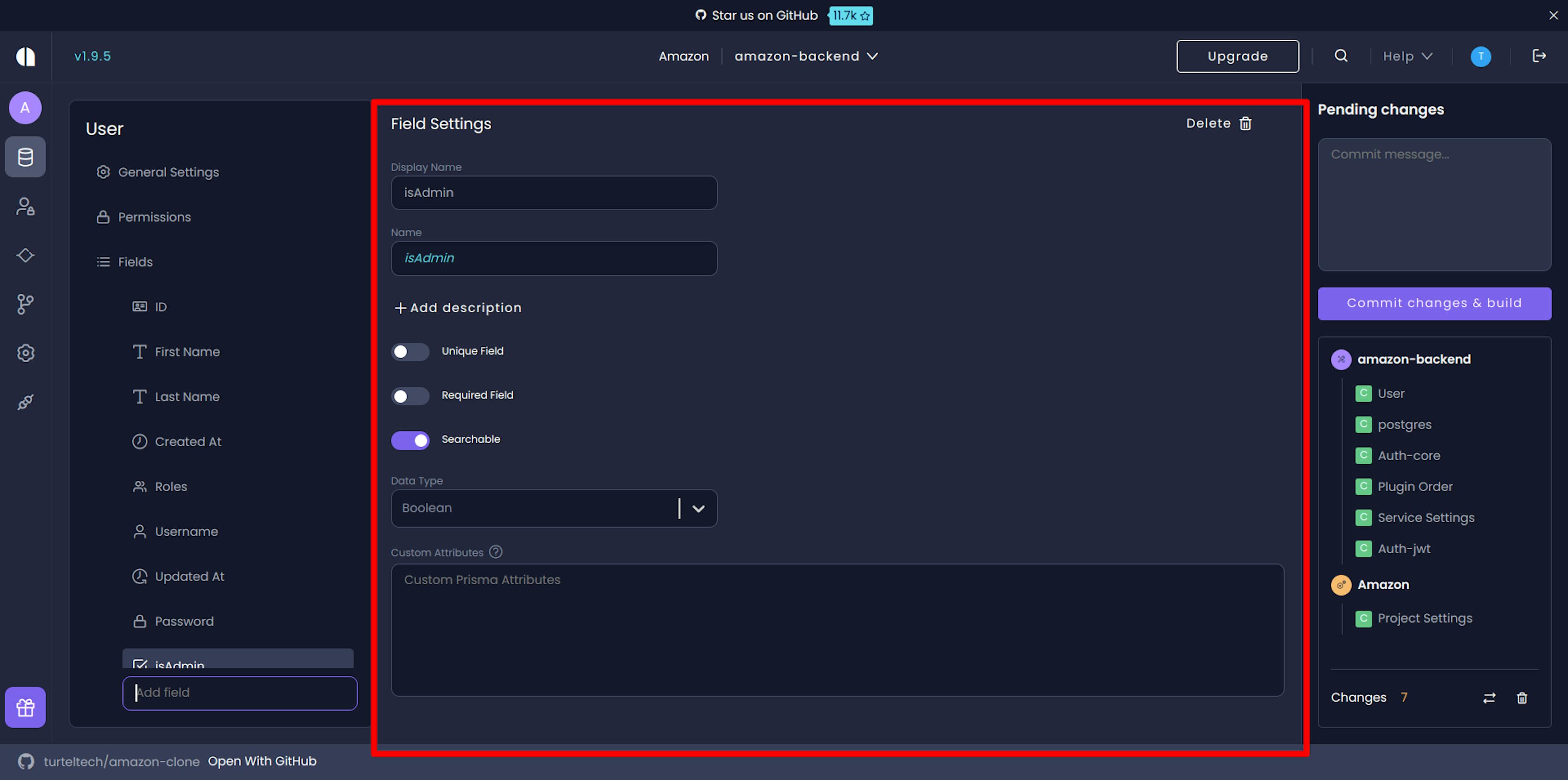
Task: Click the Add field input box
Action: (240, 693)
